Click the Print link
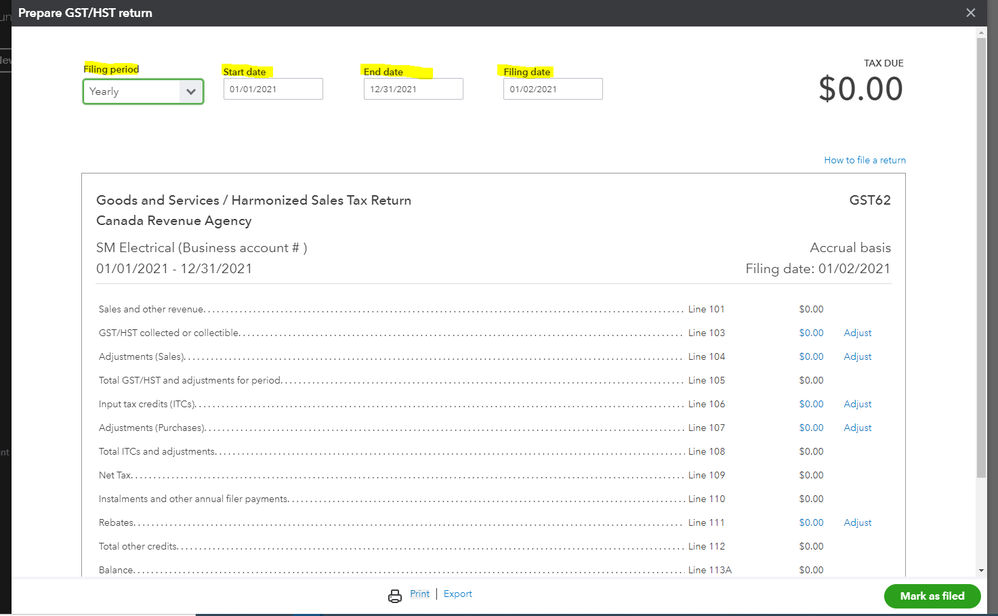Viewport: 998px width, 616px height. [419, 594]
